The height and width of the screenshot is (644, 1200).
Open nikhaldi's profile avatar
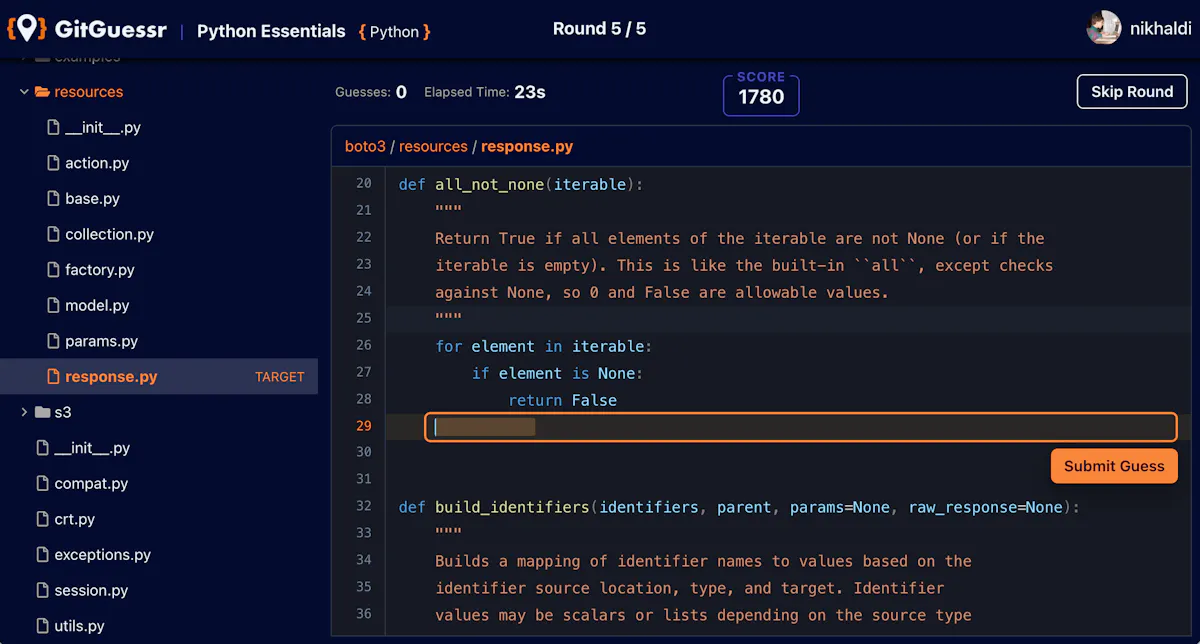click(x=1103, y=28)
